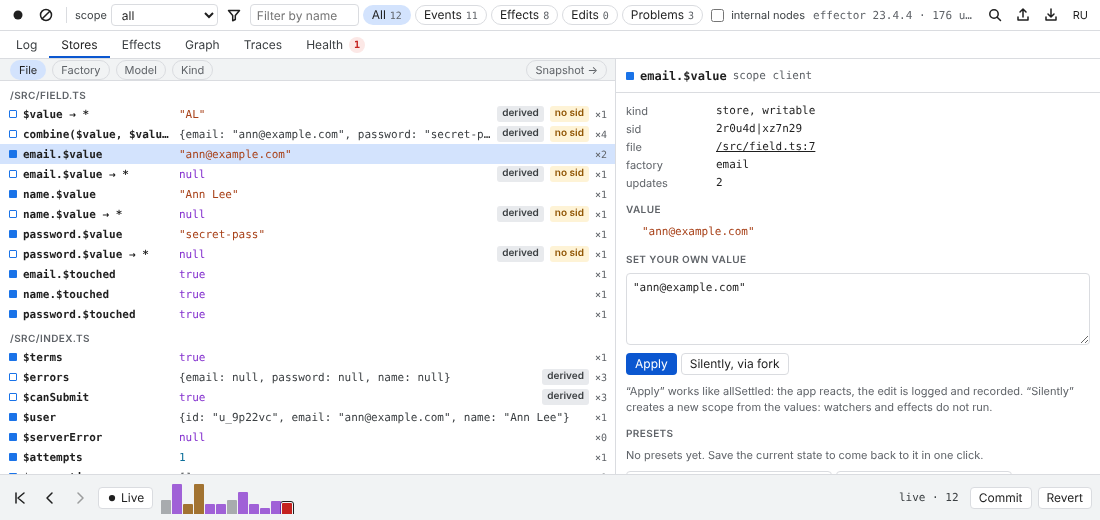
Task: Group stores by Kind
Action: [x=192, y=69]
